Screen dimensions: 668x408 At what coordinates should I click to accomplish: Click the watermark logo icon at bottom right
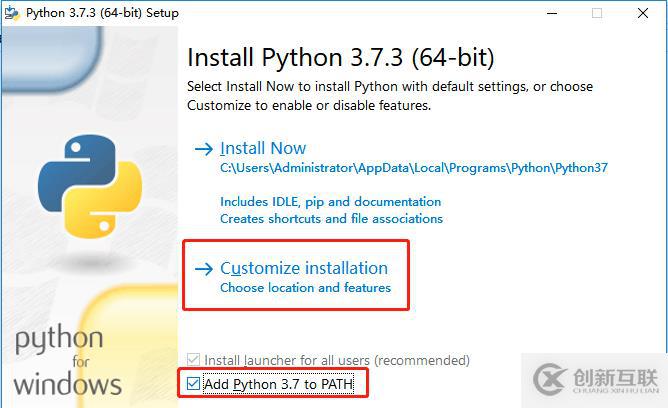551,379
